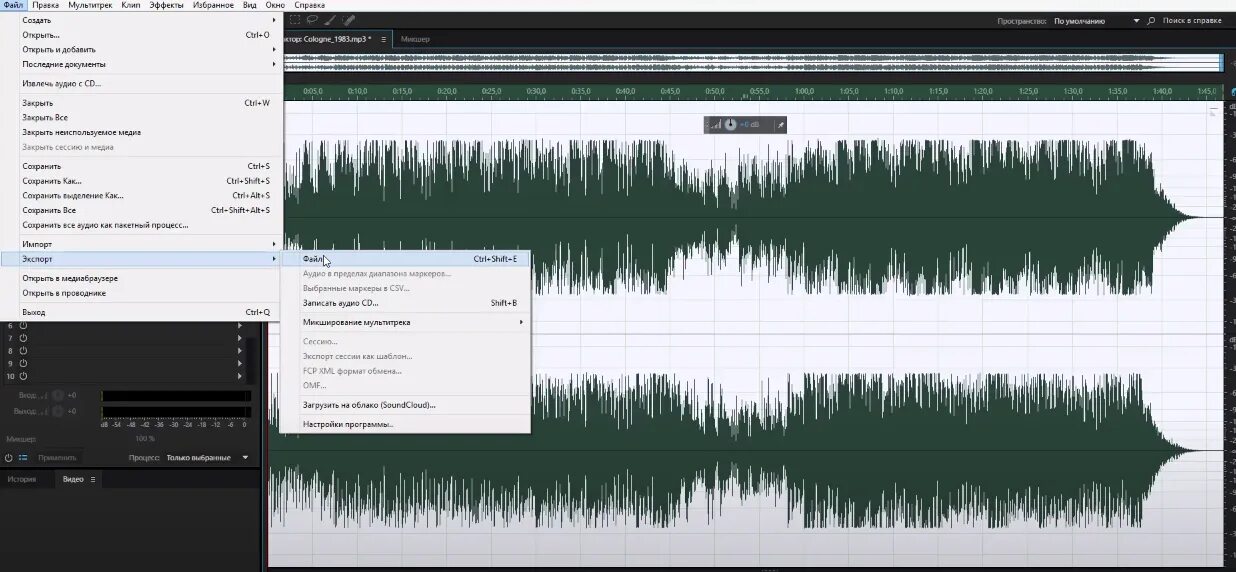Expand effect slot 8 arrow menu
The width and height of the screenshot is (1236, 572).
(x=239, y=351)
